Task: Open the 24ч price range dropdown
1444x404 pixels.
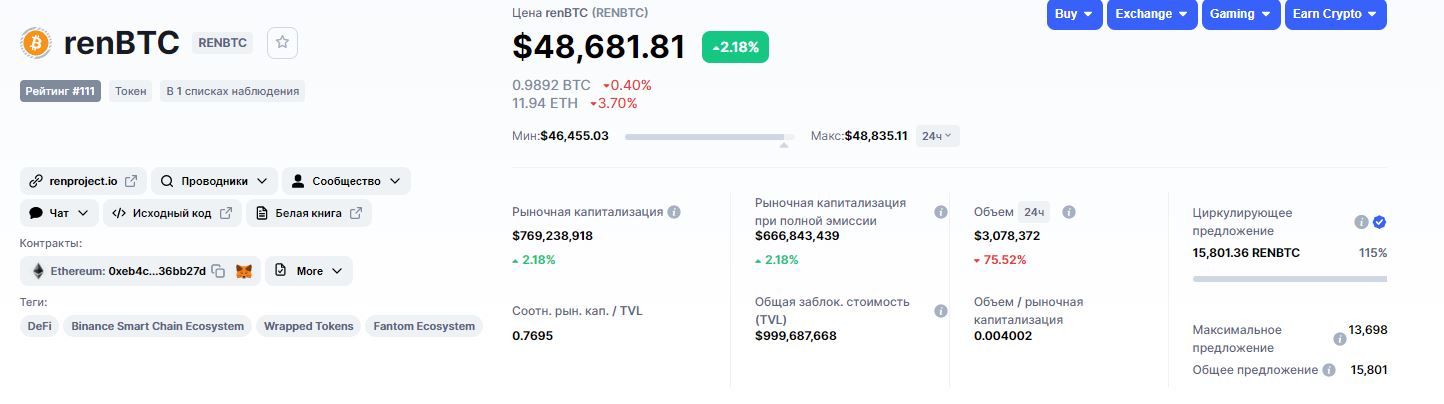Action: [x=937, y=136]
